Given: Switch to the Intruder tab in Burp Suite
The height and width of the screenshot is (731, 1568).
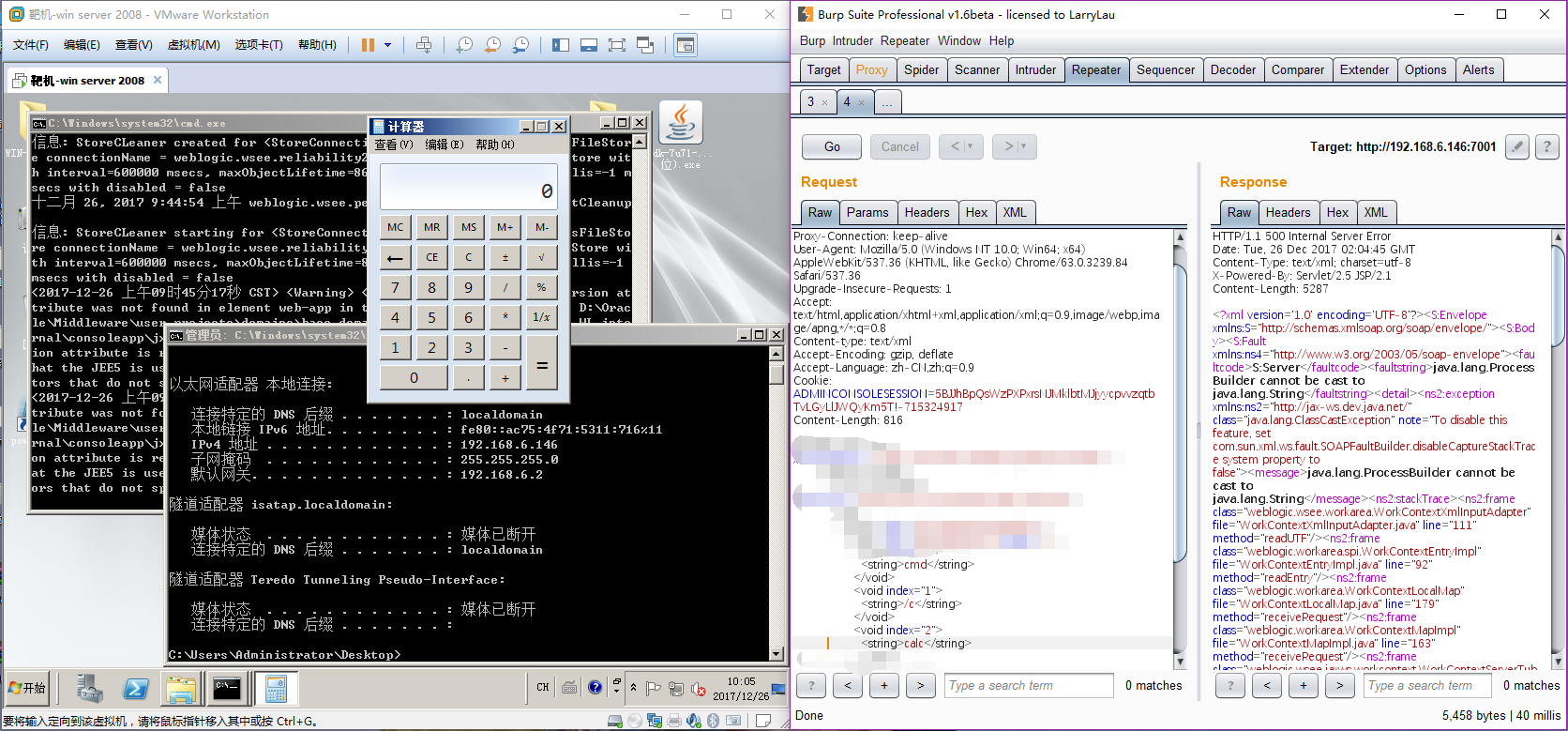Looking at the screenshot, I should click(1035, 69).
